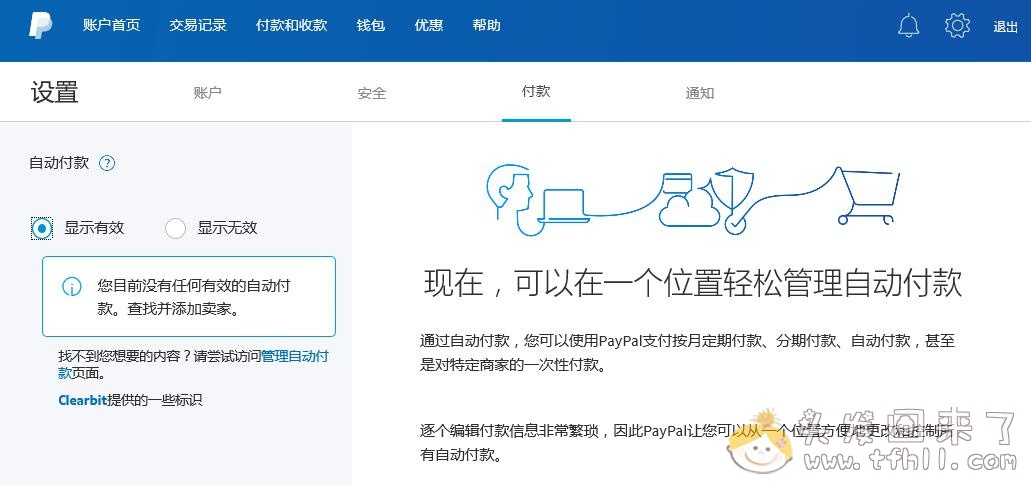Open the 钱包 menu item
The height and width of the screenshot is (485, 1031).
(371, 26)
